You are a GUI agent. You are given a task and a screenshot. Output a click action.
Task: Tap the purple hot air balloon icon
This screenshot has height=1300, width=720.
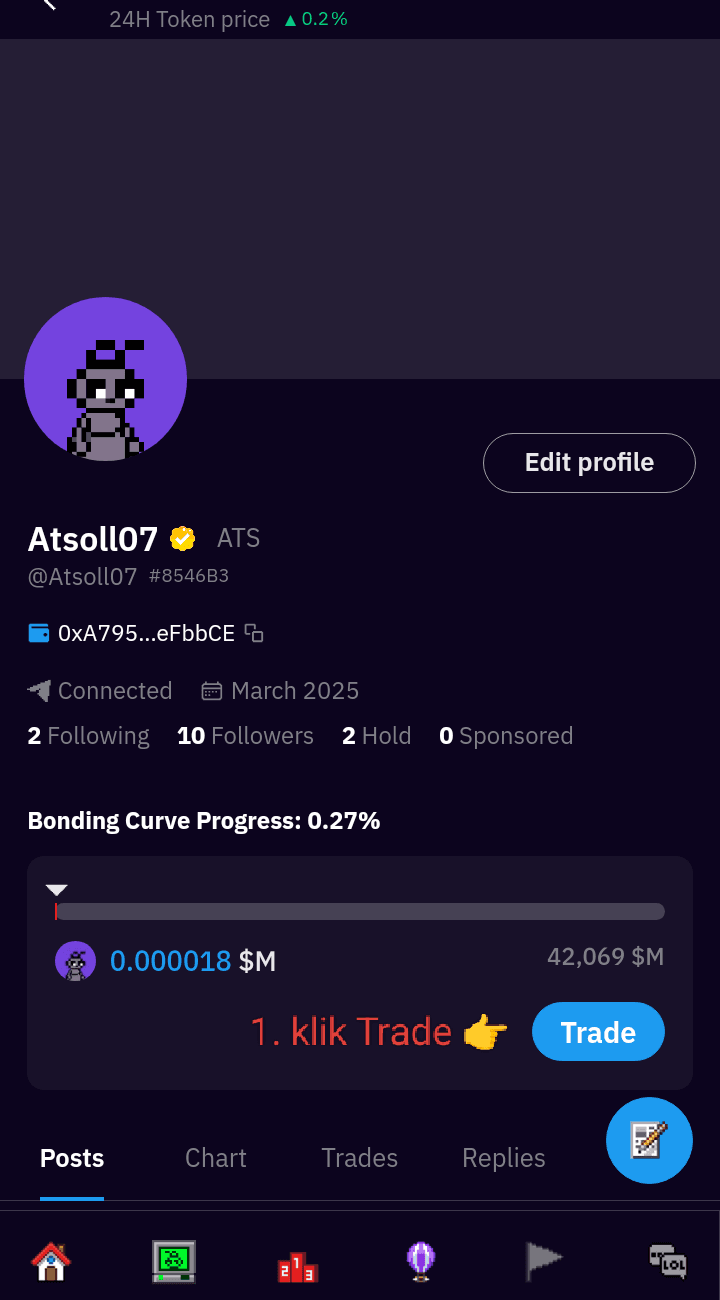(421, 1261)
